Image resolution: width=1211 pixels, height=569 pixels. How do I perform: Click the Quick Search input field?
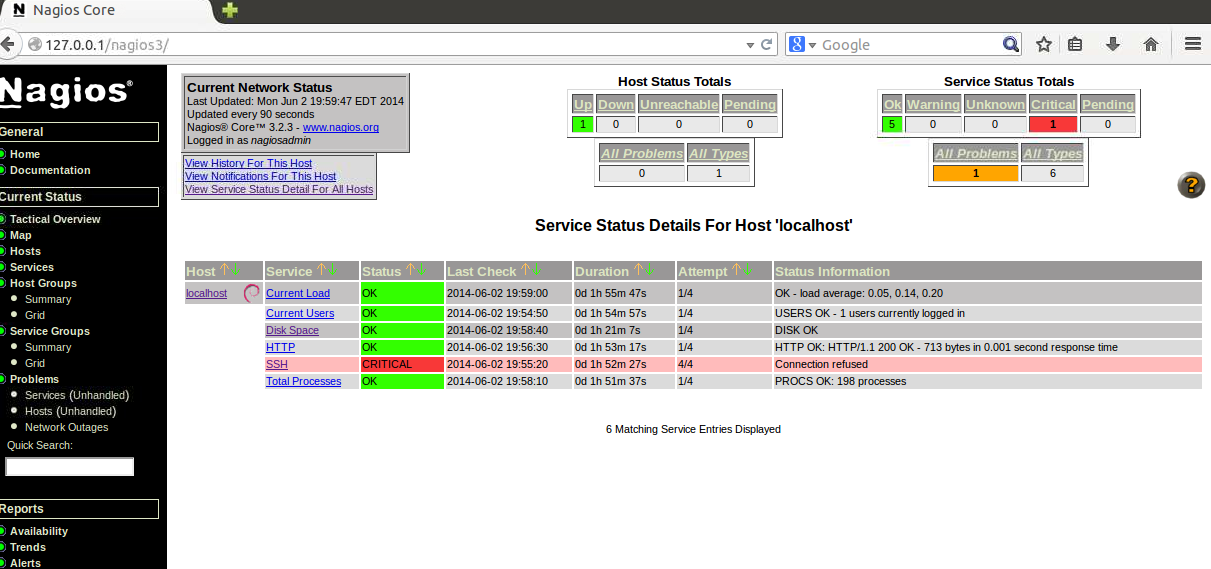point(70,467)
